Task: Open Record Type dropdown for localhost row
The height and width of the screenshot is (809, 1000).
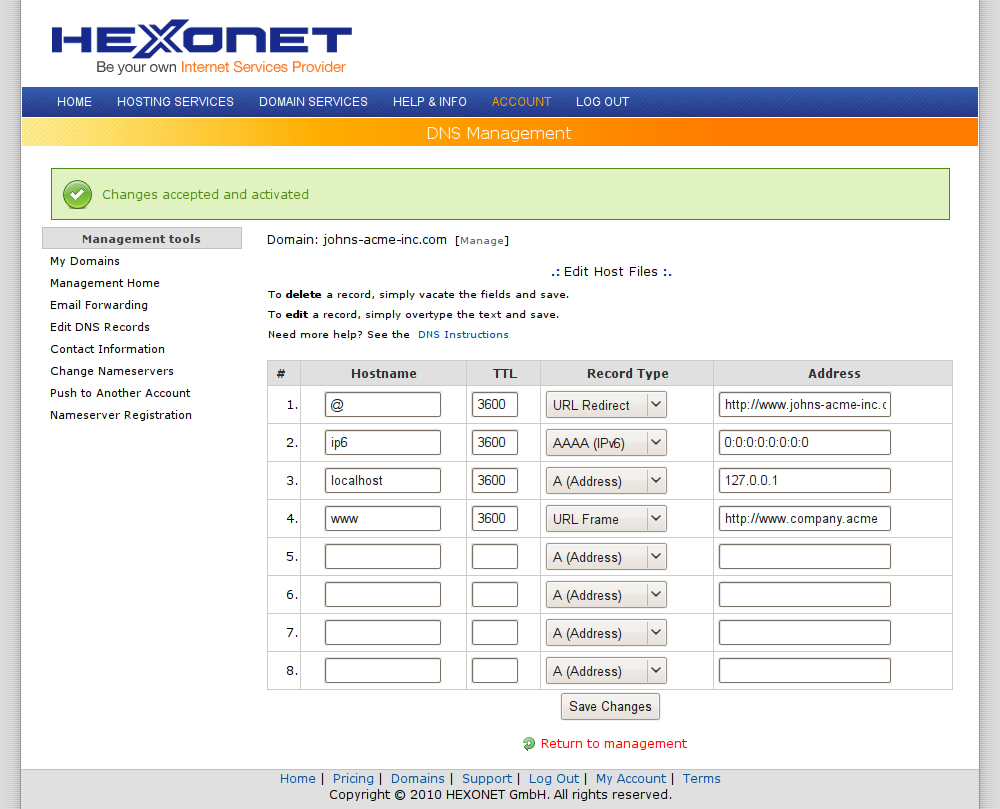Action: 606,481
